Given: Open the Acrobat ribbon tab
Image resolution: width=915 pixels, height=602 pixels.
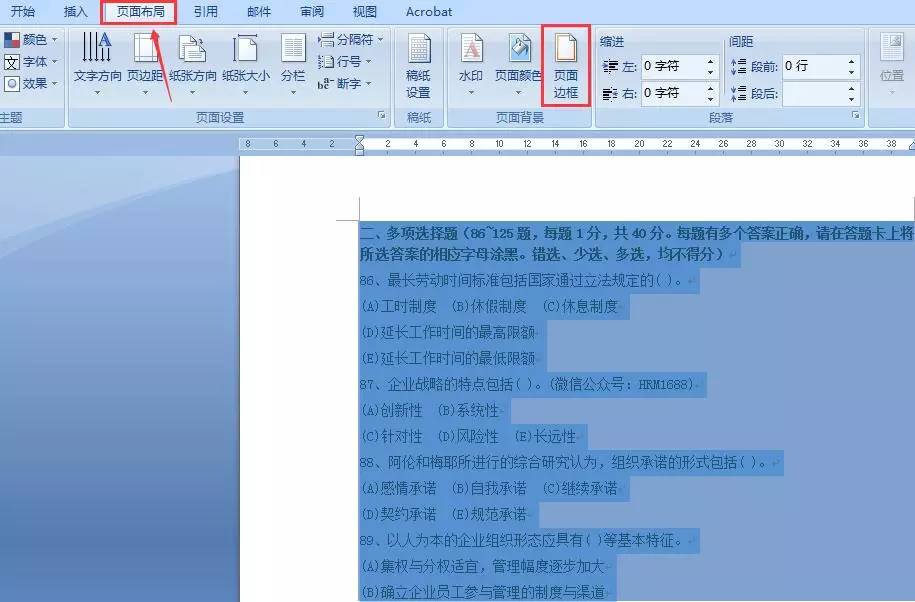Looking at the screenshot, I should pyautogui.click(x=428, y=12).
